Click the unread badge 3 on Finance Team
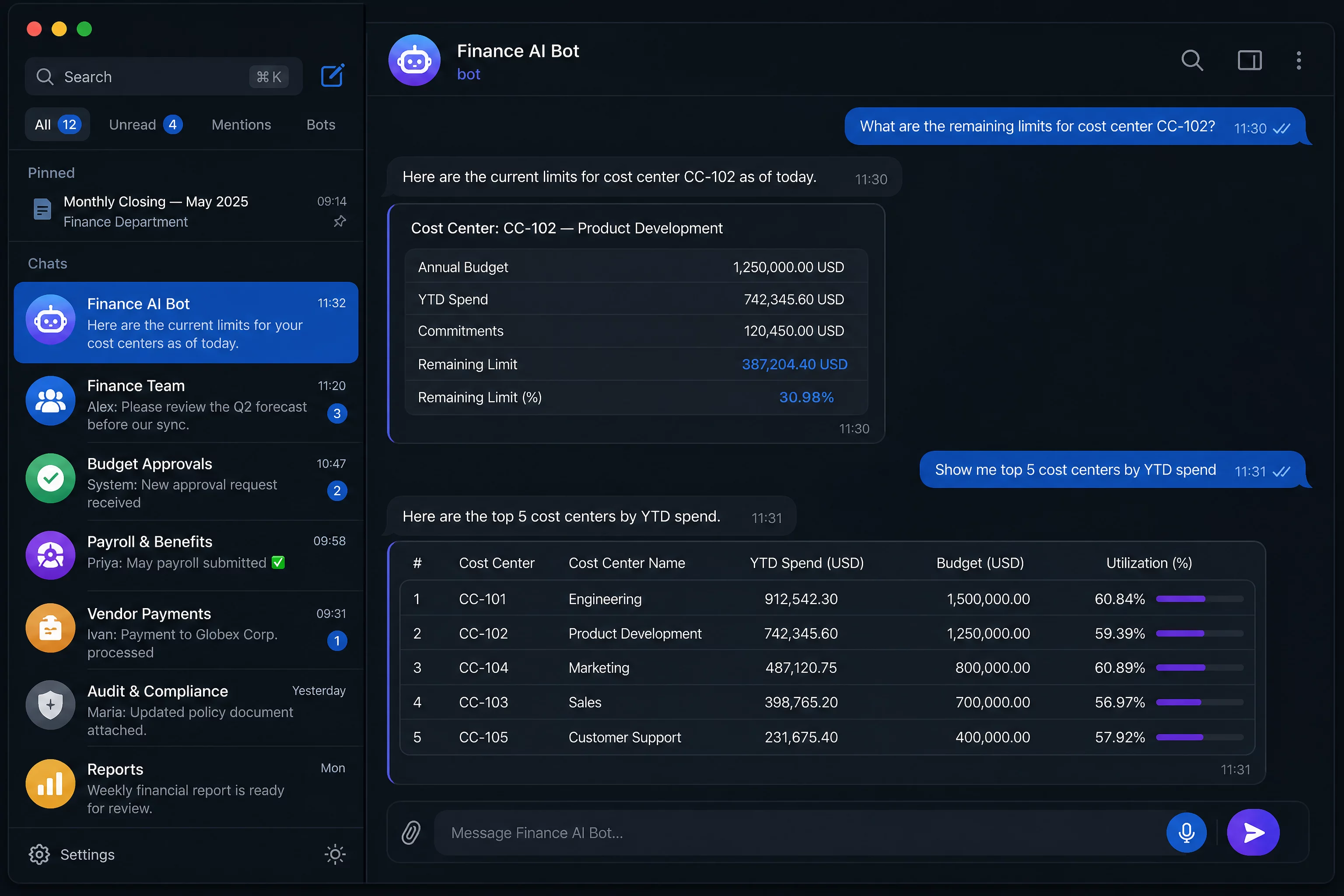The width and height of the screenshot is (1344, 896). point(337,413)
